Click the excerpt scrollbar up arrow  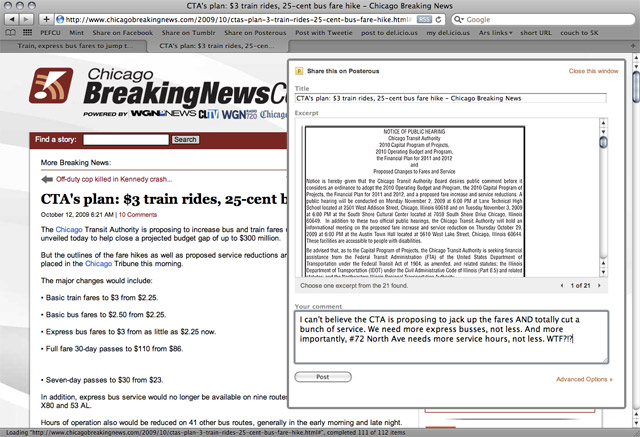tap(603, 122)
